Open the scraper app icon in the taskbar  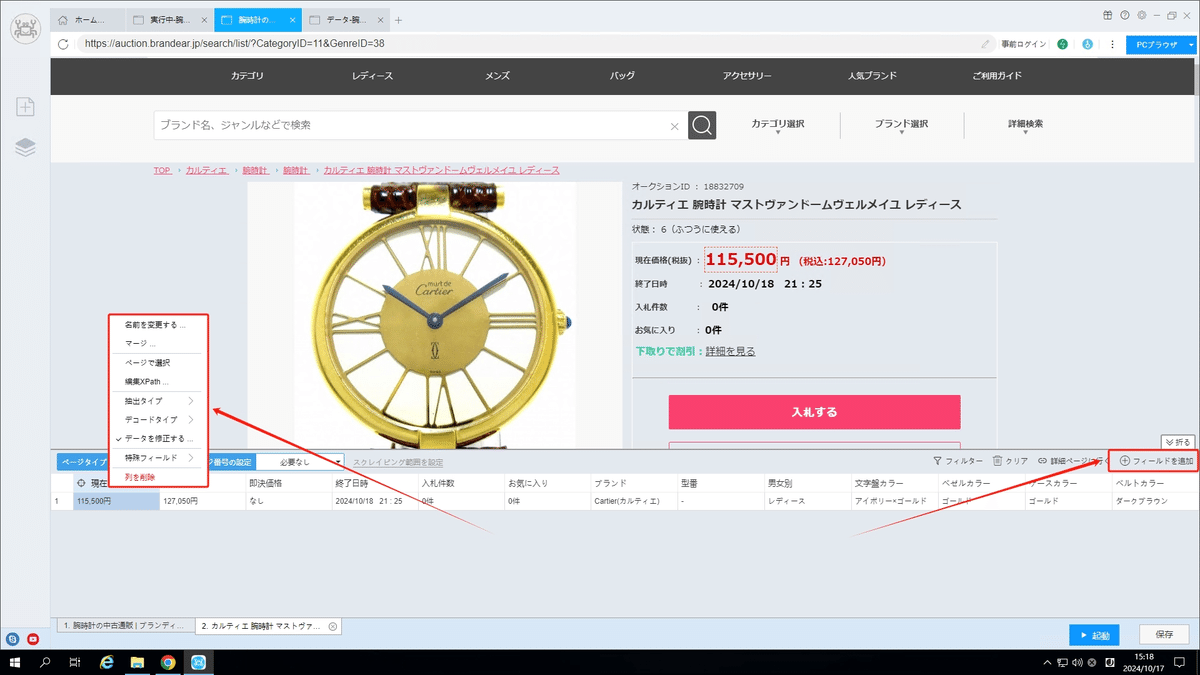pos(198,662)
